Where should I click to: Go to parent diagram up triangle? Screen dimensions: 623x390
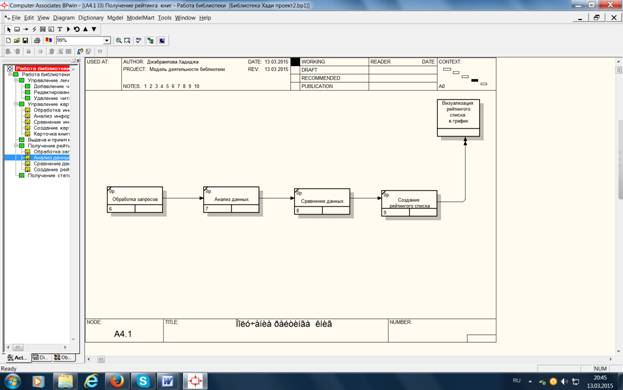[x=85, y=29]
